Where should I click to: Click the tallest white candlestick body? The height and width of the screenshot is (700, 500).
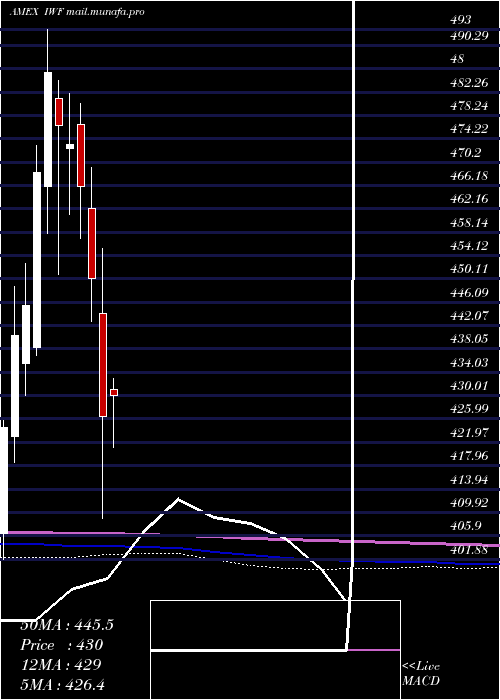37,260
